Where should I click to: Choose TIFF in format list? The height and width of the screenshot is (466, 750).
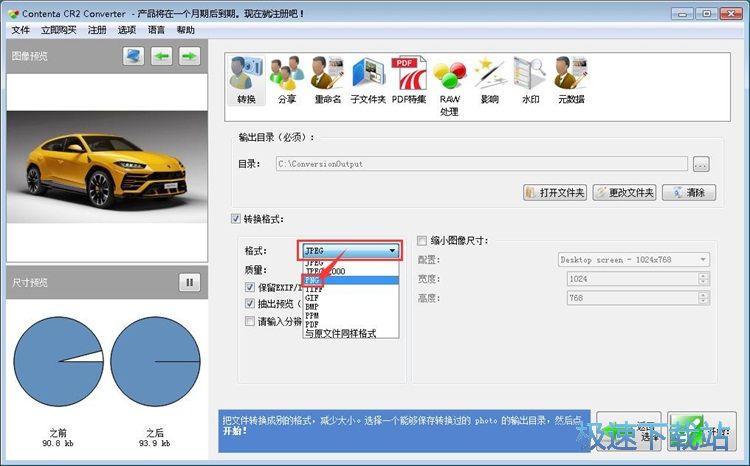click(x=351, y=289)
